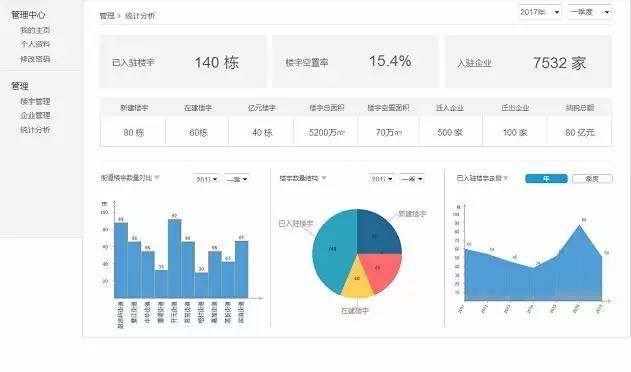The image size is (631, 372).
Task: Expand the 已入驻楼宇 trend title arrow
Action: 505,178
